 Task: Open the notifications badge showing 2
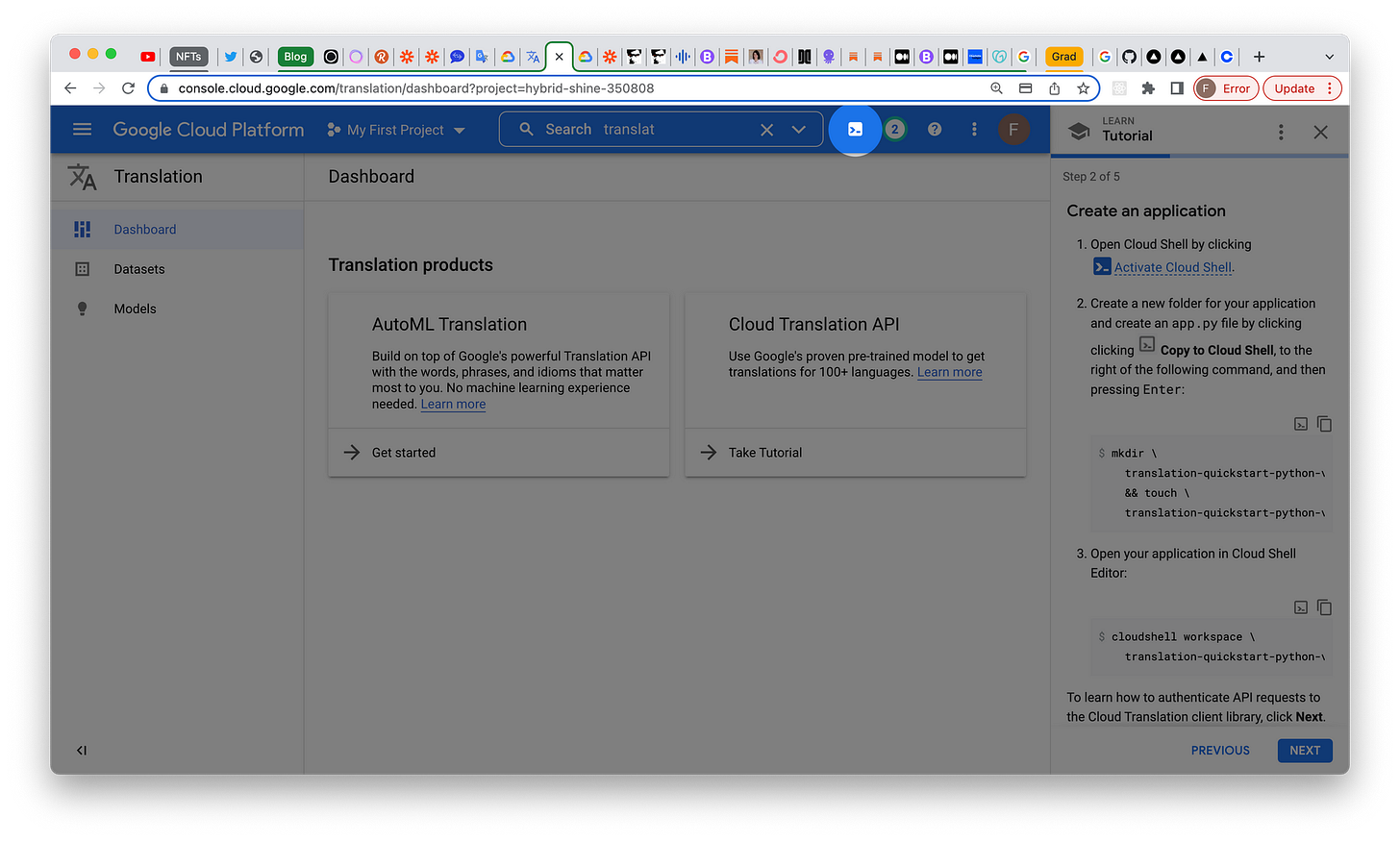coord(894,130)
